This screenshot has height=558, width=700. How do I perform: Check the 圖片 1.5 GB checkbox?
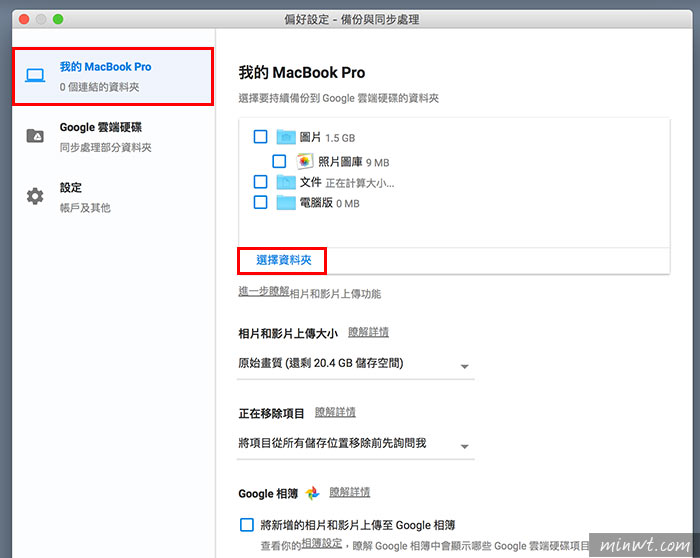(260, 137)
